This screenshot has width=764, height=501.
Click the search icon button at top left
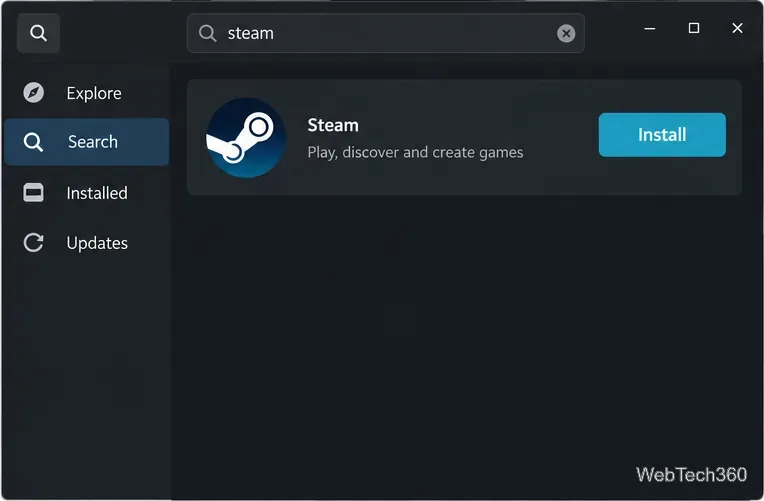pyautogui.click(x=38, y=33)
